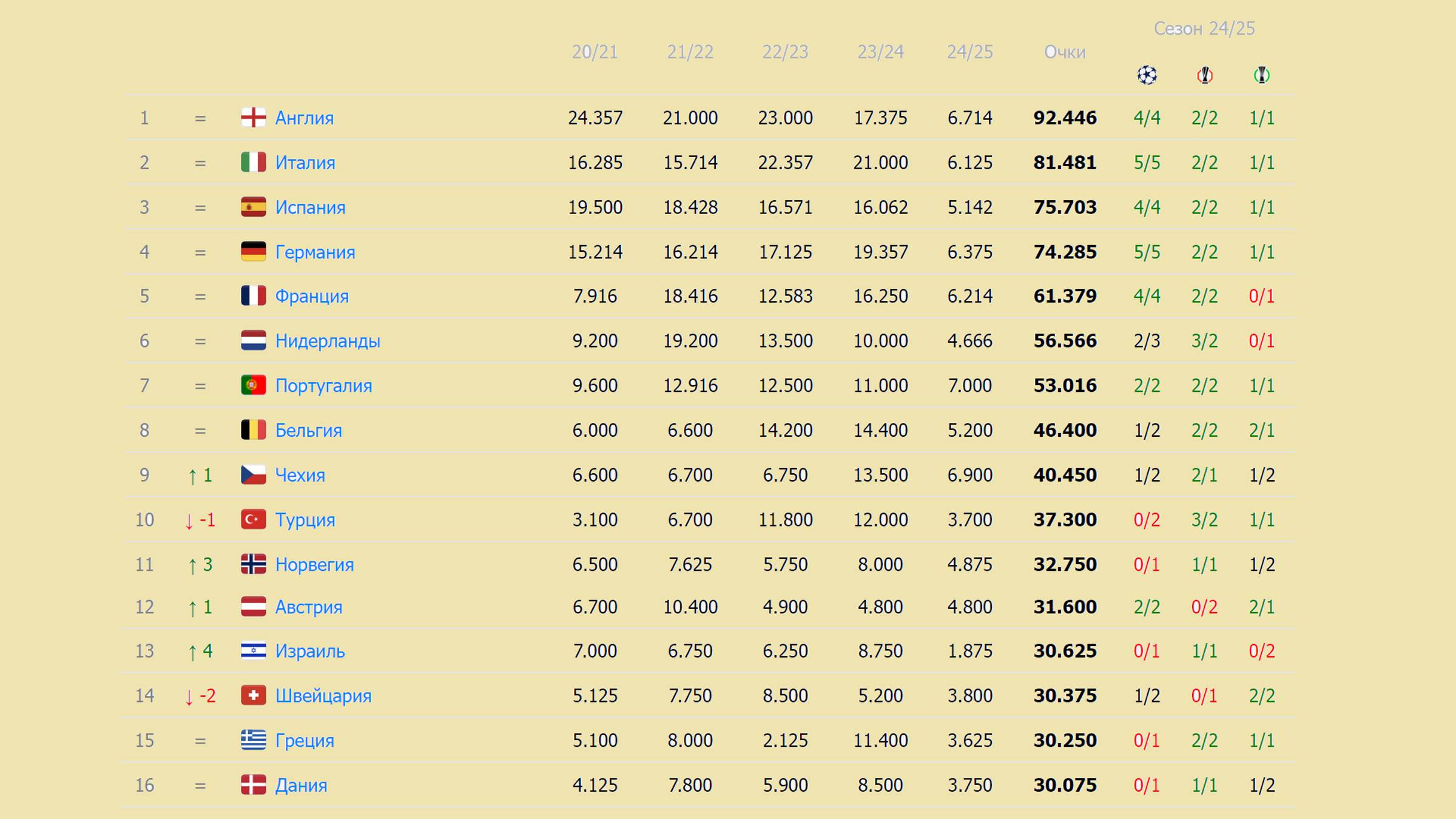Screen dimensions: 1456x819
Task: Click France's total points 61.379
Action: [x=1065, y=296]
